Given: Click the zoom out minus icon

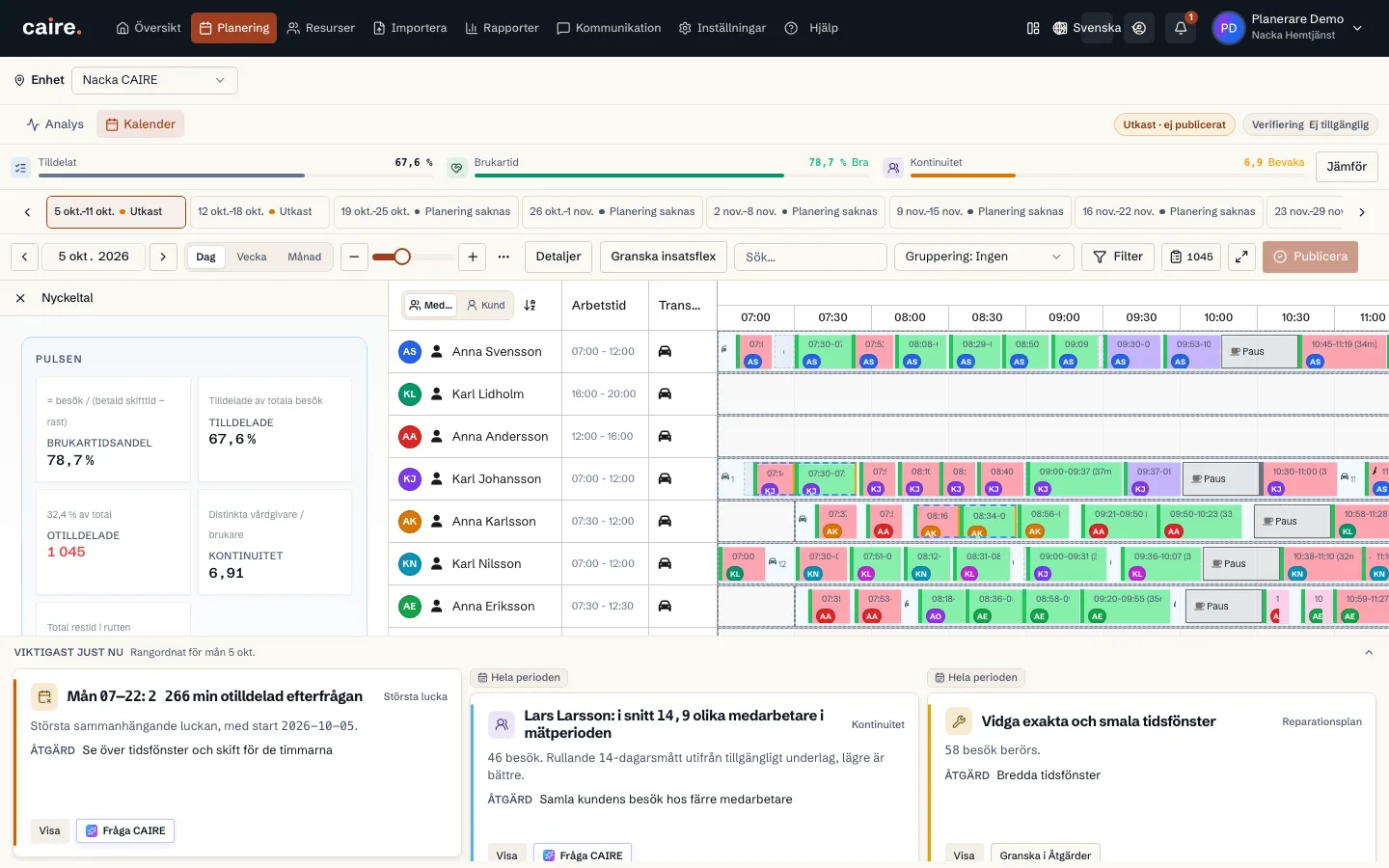Looking at the screenshot, I should 354,257.
